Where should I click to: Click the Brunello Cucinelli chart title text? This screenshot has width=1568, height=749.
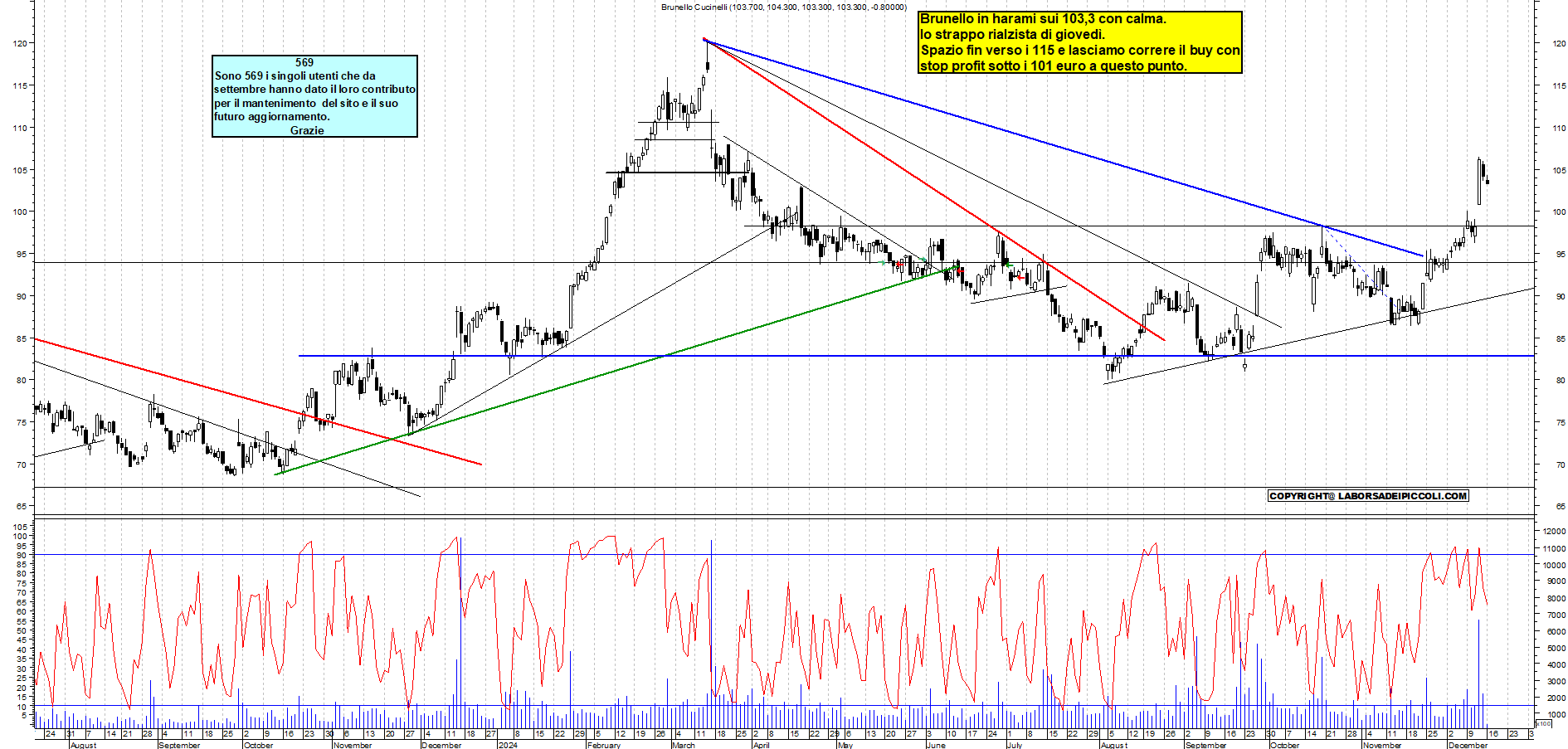pyautogui.click(x=783, y=7)
